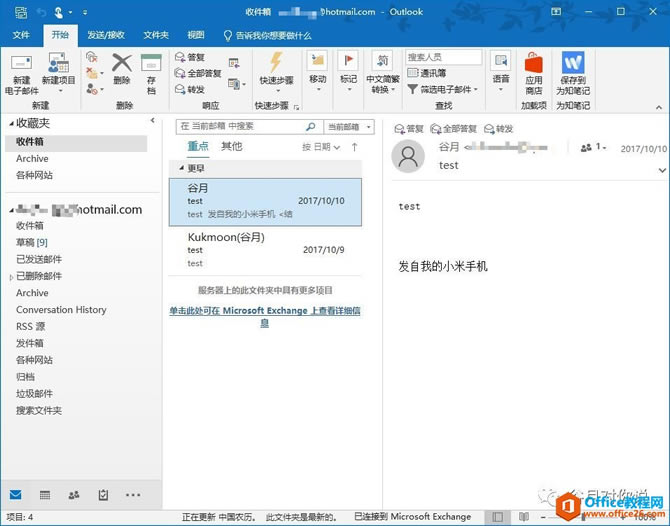The image size is (670, 526).
Task: Open the RSS 源 folder
Action: click(x=30, y=326)
